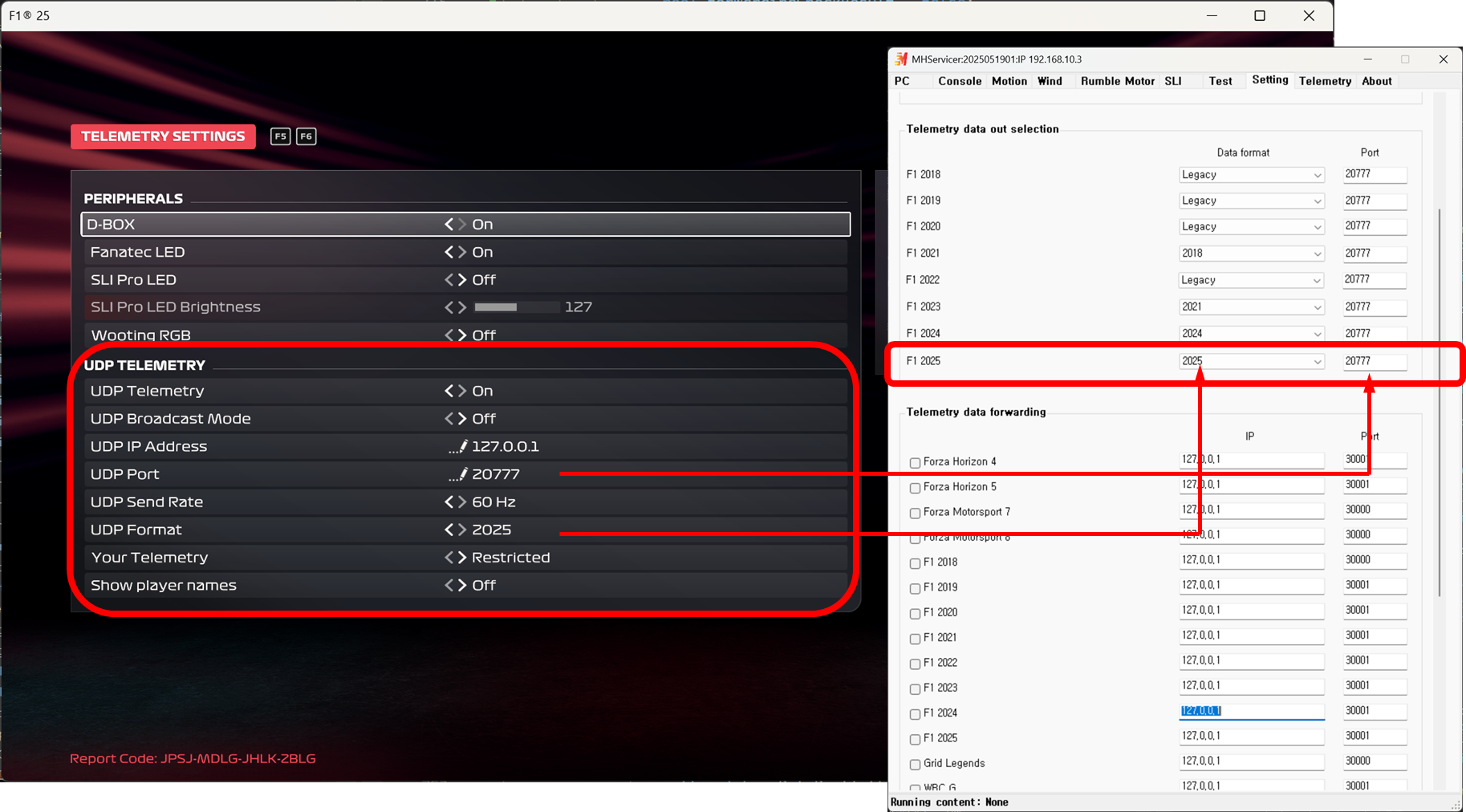Open F1 2025 data format dropdown

[1251, 362]
